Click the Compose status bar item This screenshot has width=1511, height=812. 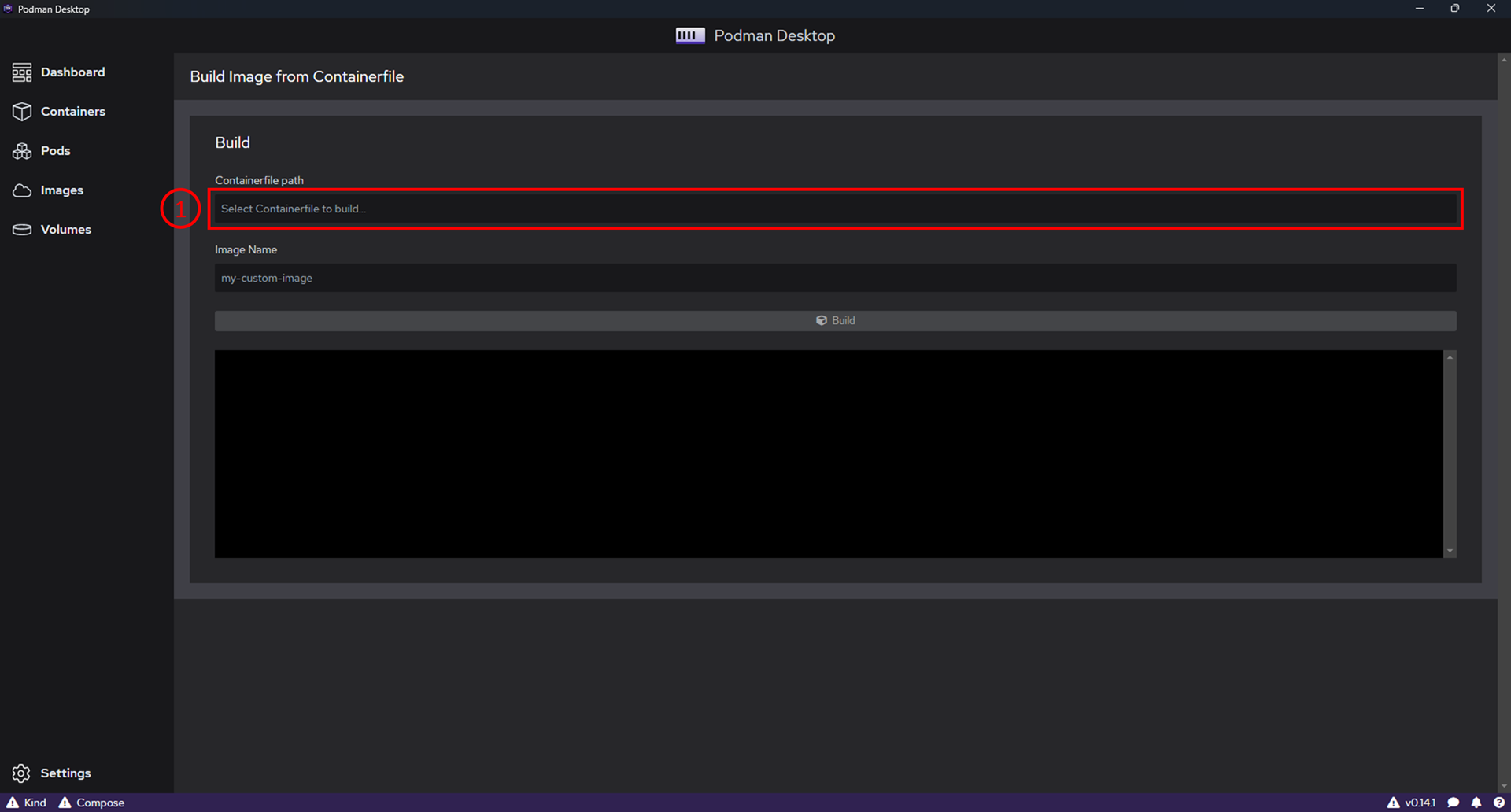pyautogui.click(x=92, y=803)
